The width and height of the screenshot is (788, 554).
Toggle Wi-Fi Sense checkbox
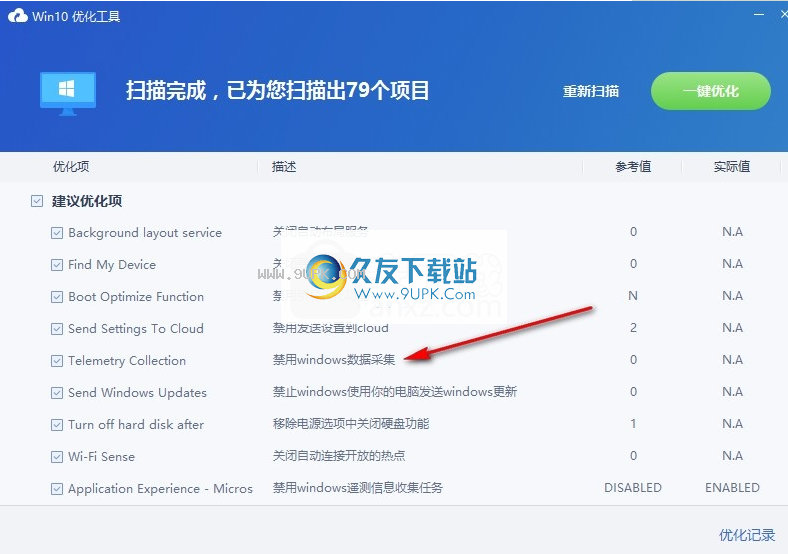tap(57, 457)
